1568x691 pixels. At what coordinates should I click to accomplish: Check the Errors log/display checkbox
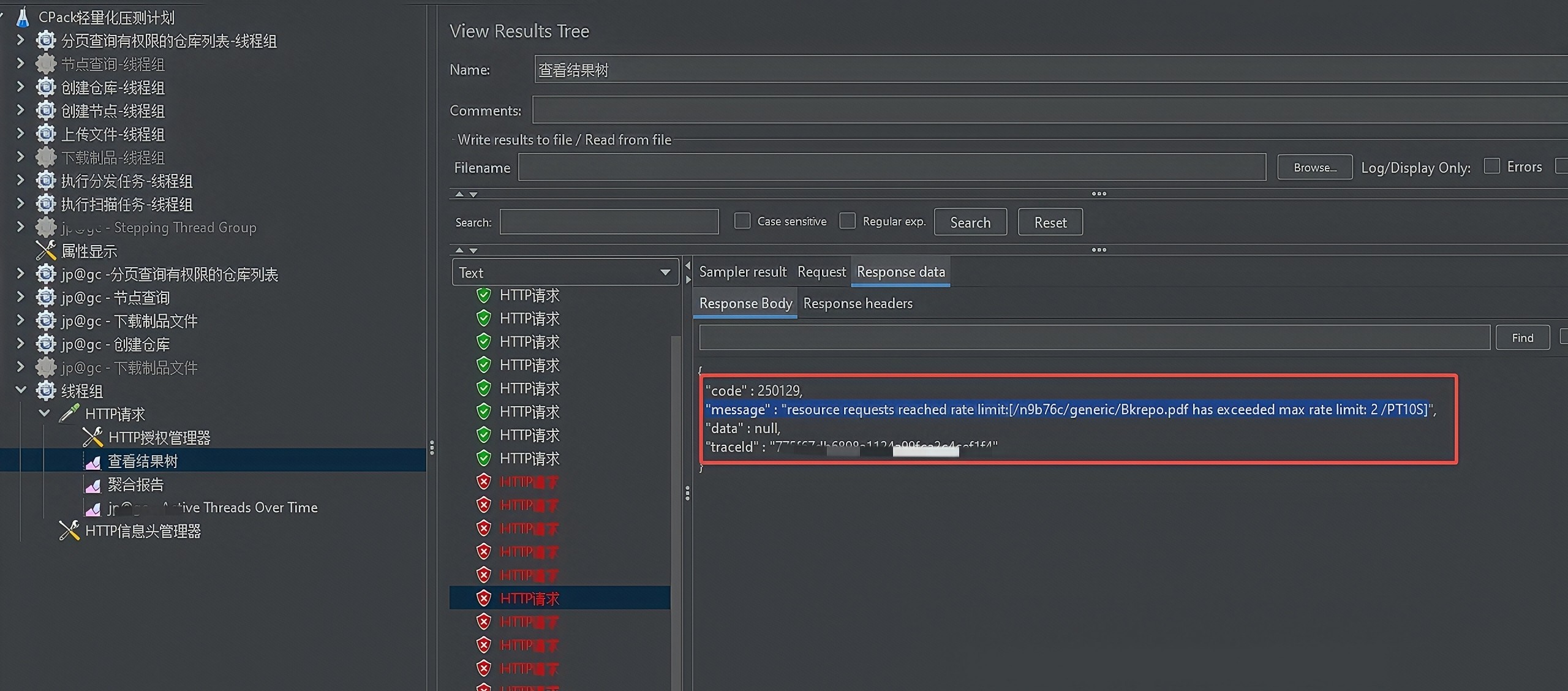tap(1492, 167)
